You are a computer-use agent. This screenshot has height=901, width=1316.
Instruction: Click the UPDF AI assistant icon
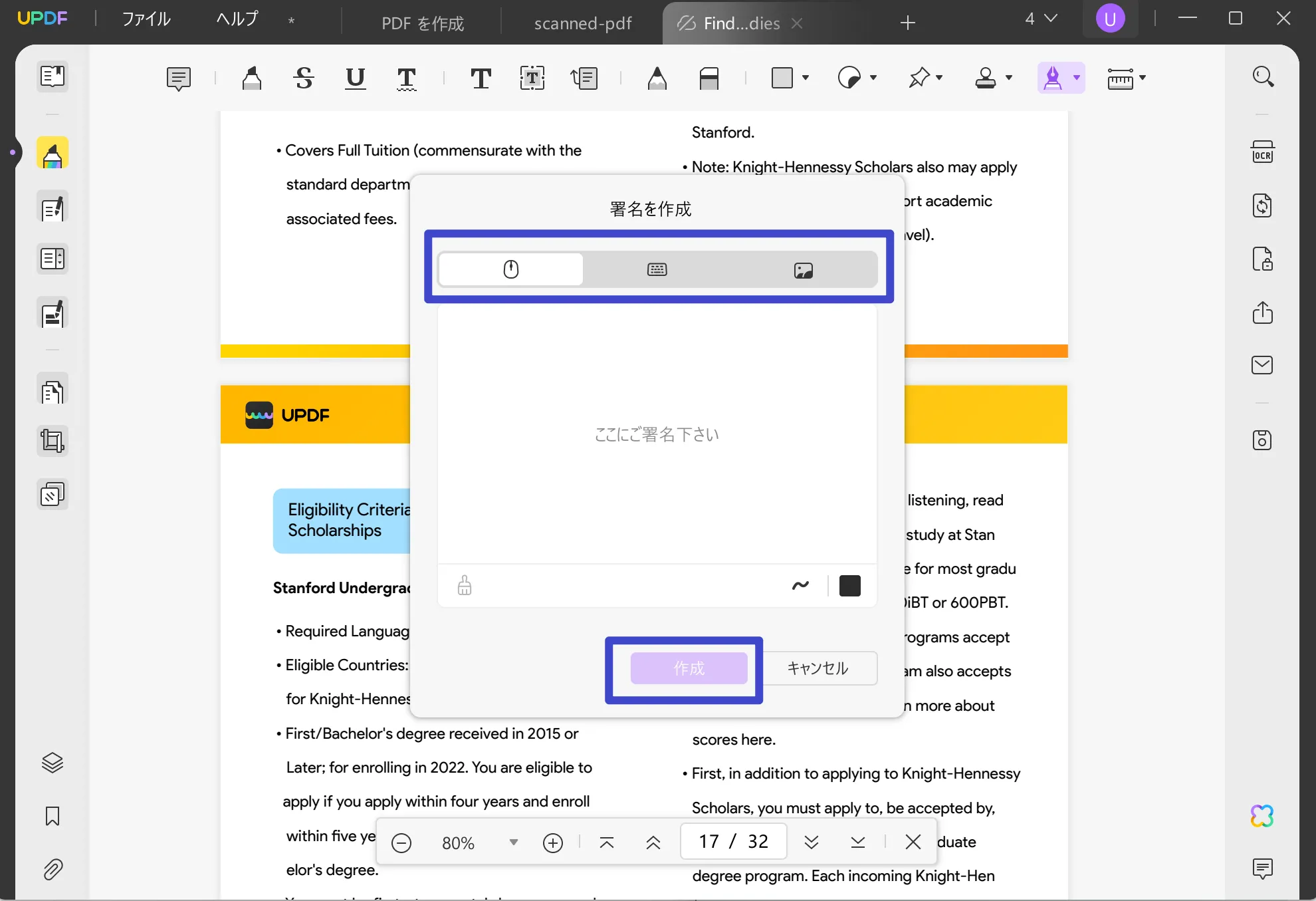[x=1263, y=815]
